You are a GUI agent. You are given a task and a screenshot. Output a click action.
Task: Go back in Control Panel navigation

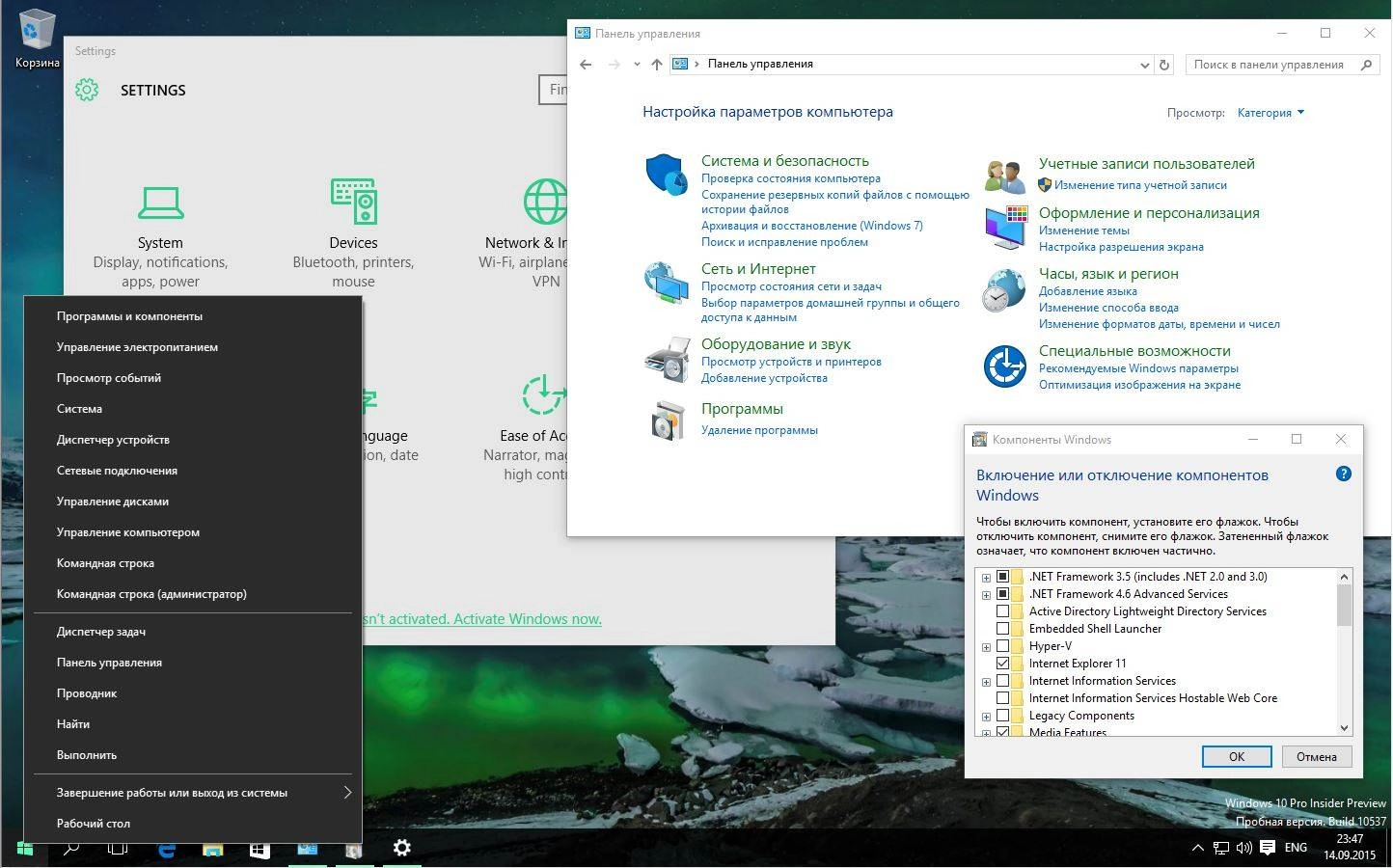586,65
